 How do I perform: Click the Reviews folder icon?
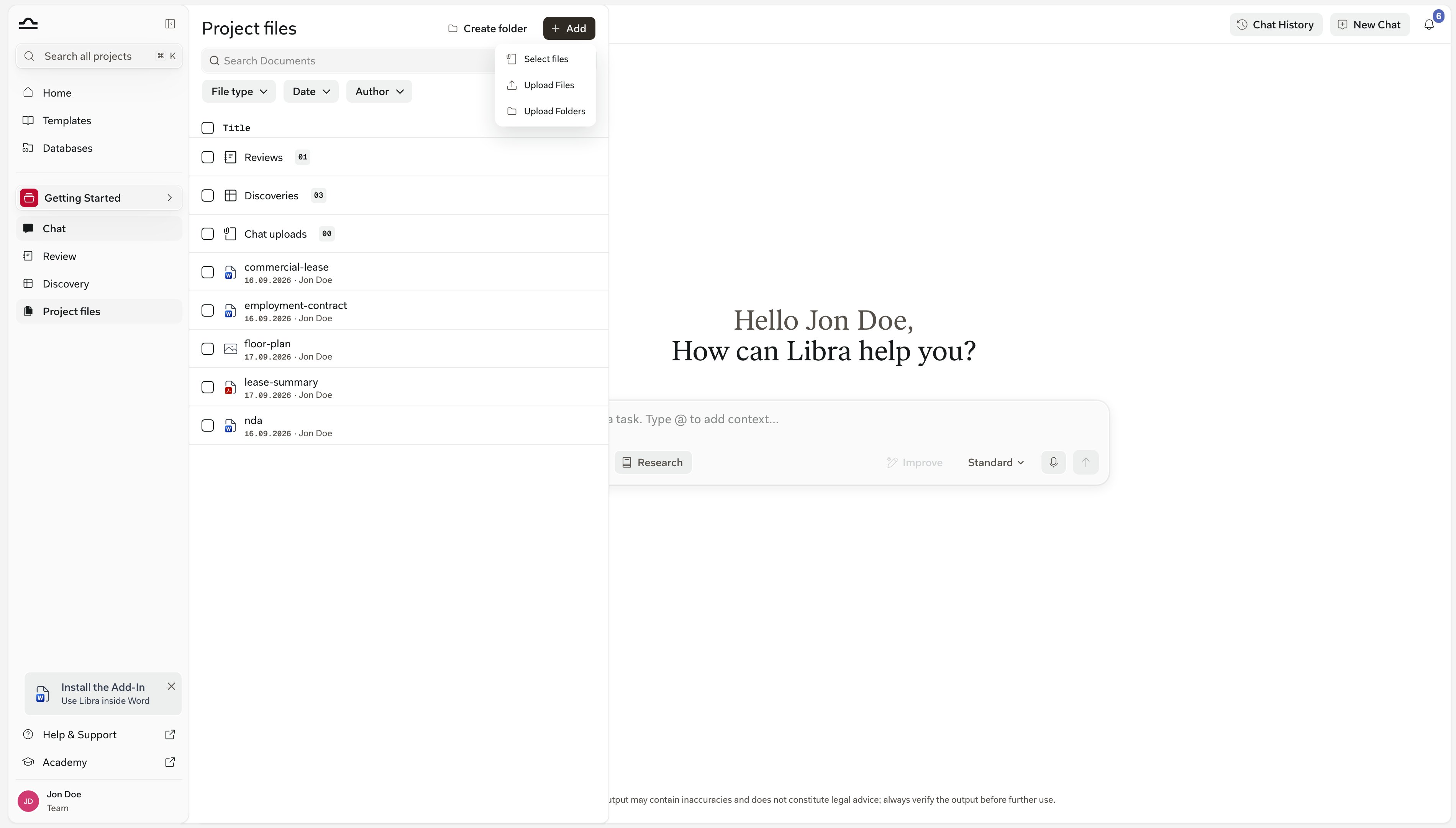(230, 158)
